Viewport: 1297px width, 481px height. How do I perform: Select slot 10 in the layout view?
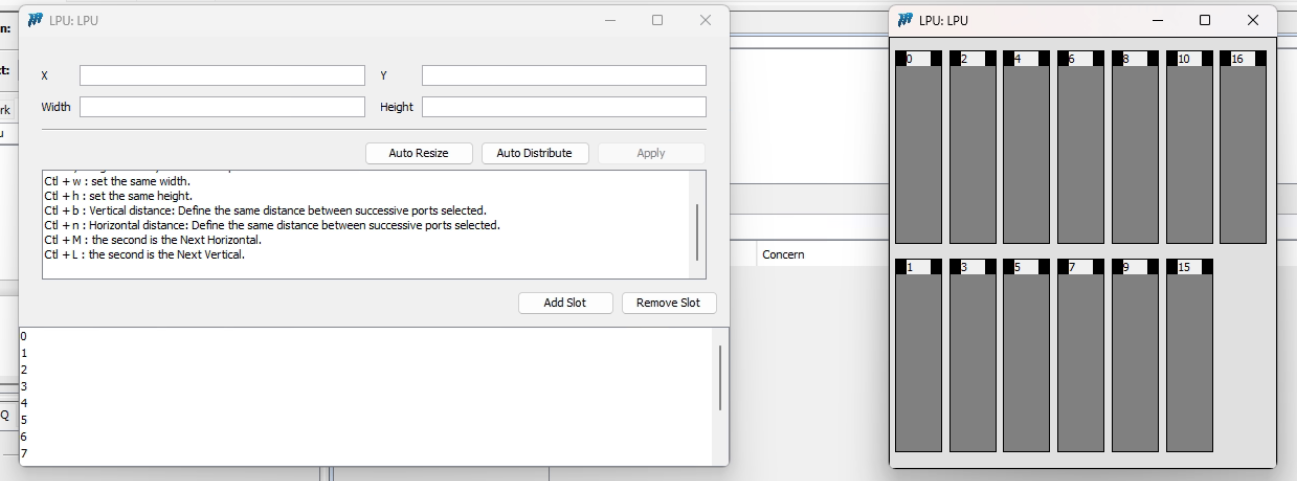(1189, 150)
